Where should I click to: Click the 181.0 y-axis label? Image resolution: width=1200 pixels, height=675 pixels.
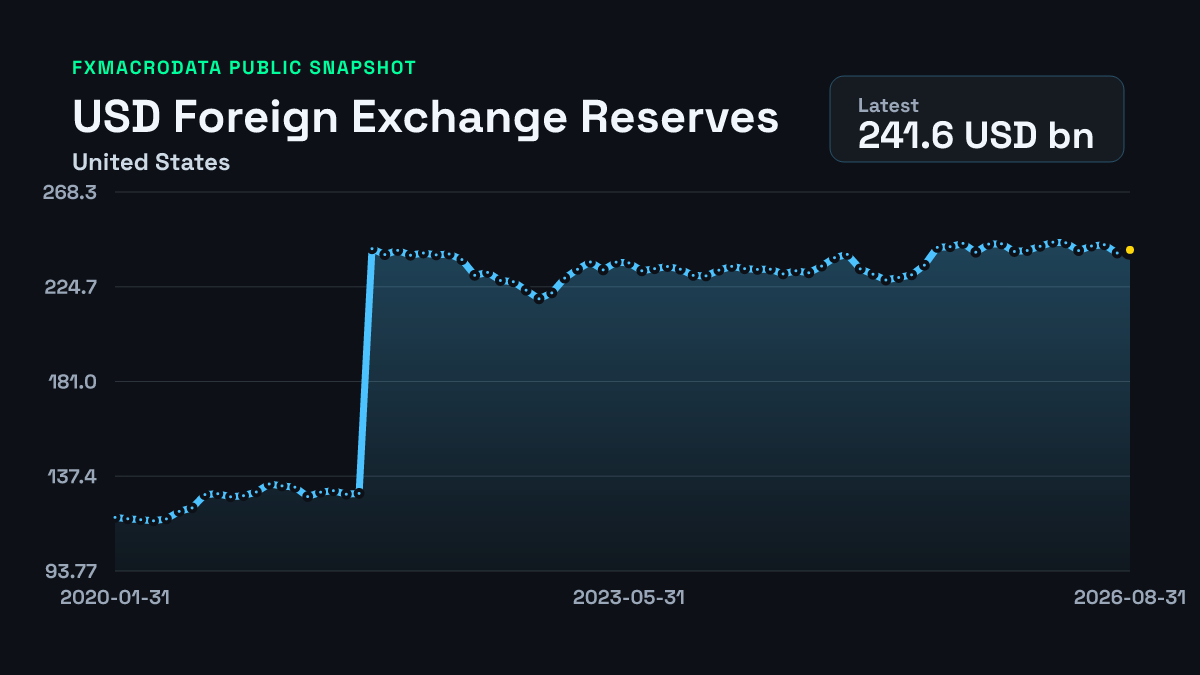pyautogui.click(x=71, y=382)
